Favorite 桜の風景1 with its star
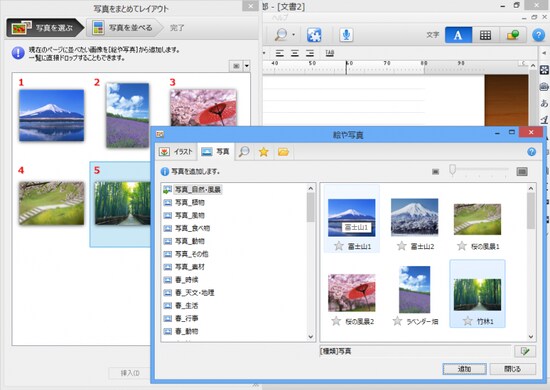Image resolution: width=550 pixels, height=390 pixels. [x=462, y=246]
